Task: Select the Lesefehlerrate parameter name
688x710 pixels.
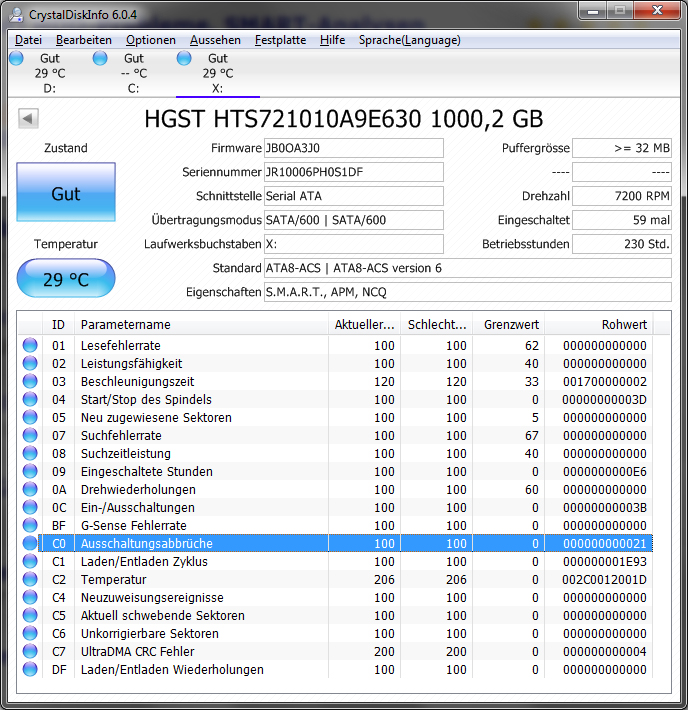Action: coord(120,345)
